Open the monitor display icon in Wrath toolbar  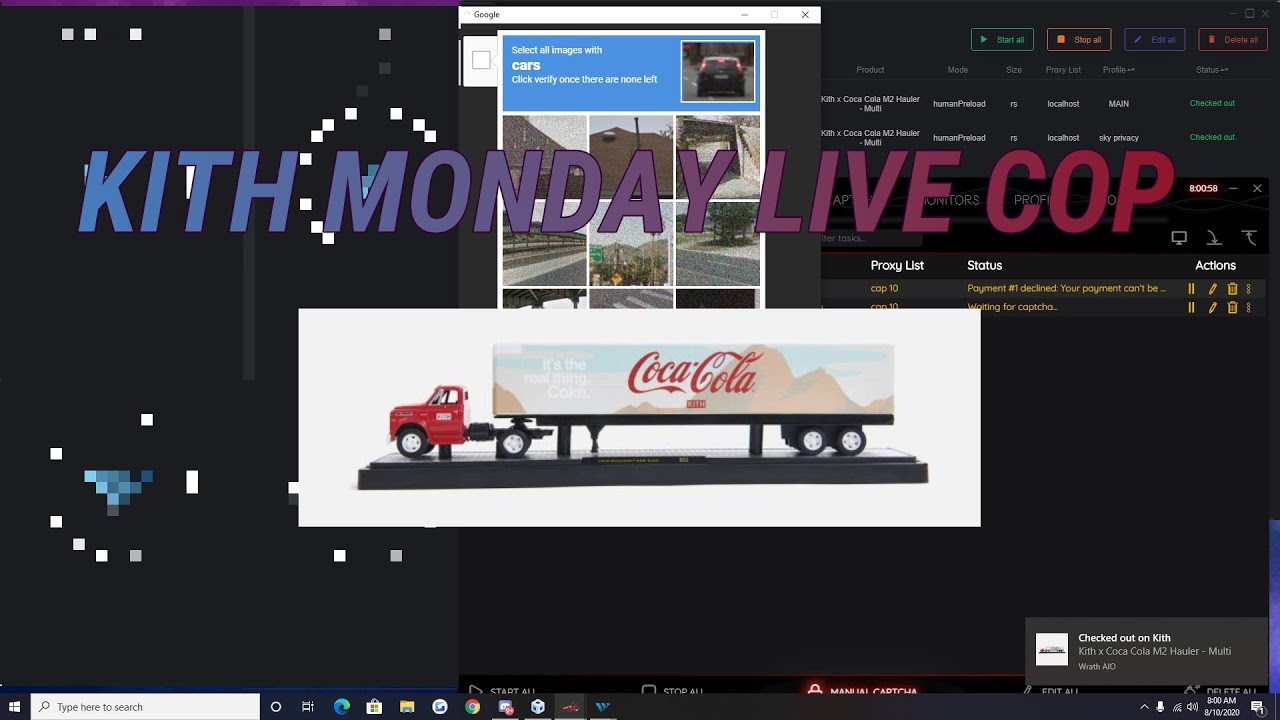[1179, 238]
